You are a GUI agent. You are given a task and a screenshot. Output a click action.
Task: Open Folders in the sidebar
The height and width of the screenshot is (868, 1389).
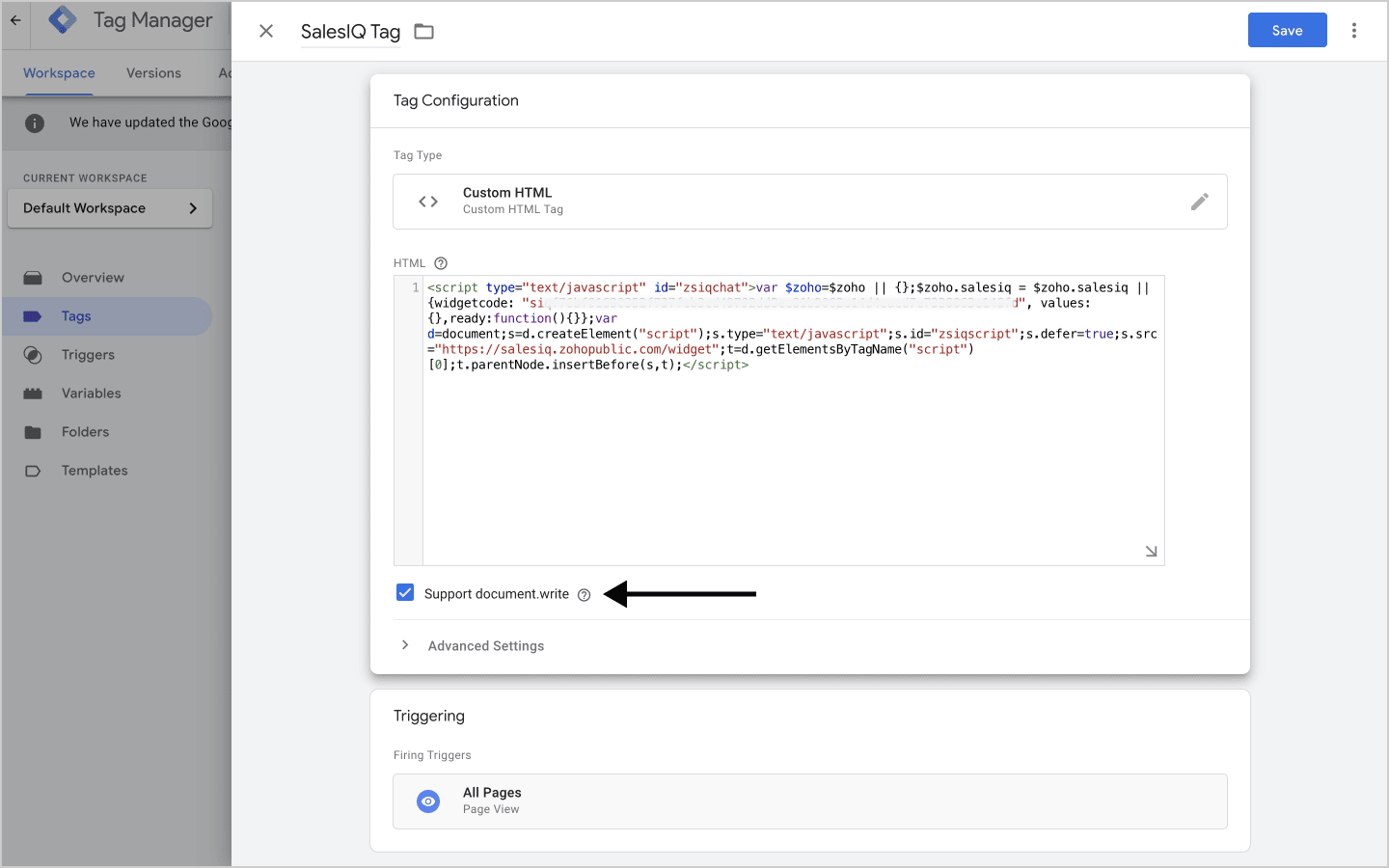(x=106, y=432)
